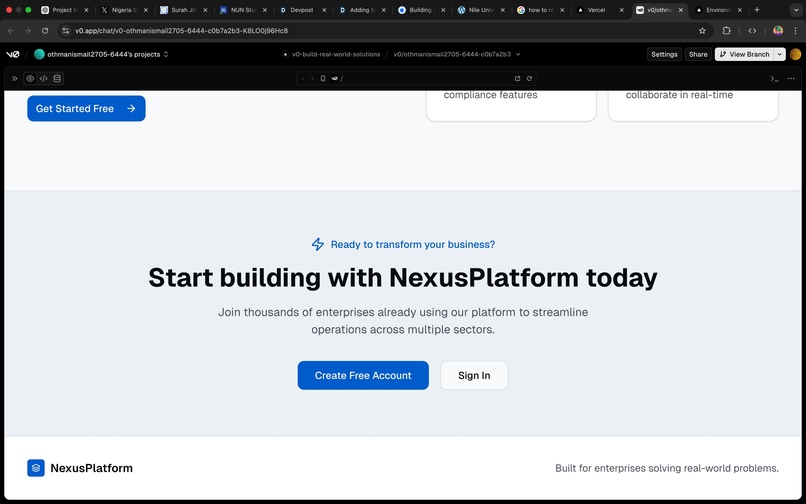Screen dimensions: 806x504
Task: Switch to Devpost tab
Action: point(301,10)
